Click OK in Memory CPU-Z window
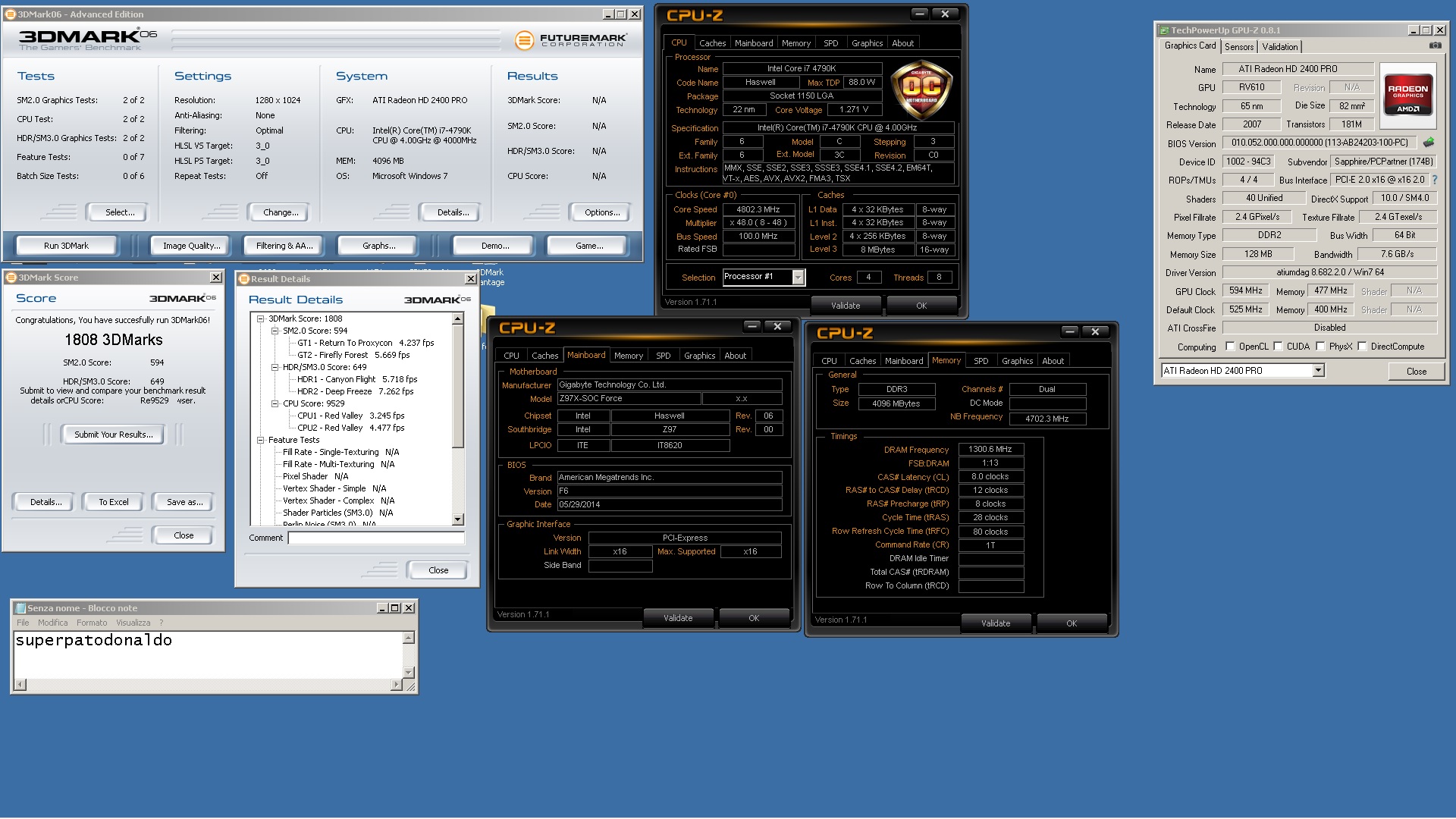The width and height of the screenshot is (1456, 819). pyautogui.click(x=1072, y=623)
